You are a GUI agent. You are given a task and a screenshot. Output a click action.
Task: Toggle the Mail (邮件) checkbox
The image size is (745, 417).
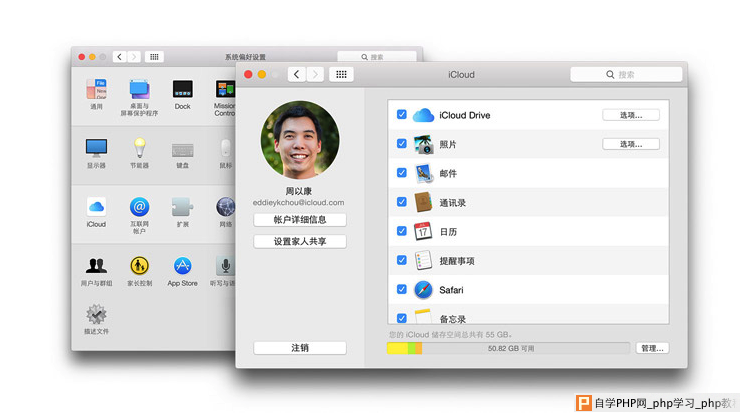click(x=402, y=173)
